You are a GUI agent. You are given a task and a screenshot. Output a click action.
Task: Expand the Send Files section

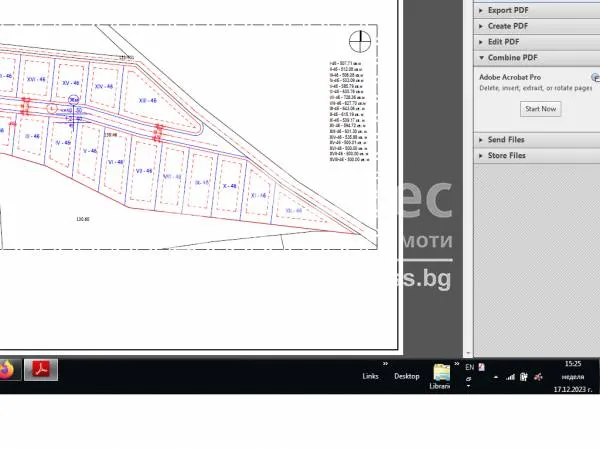tap(506, 140)
